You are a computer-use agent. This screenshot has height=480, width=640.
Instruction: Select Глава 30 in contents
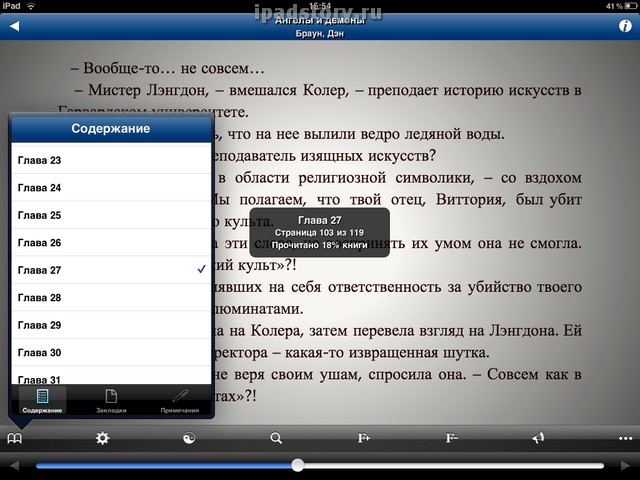click(x=111, y=352)
